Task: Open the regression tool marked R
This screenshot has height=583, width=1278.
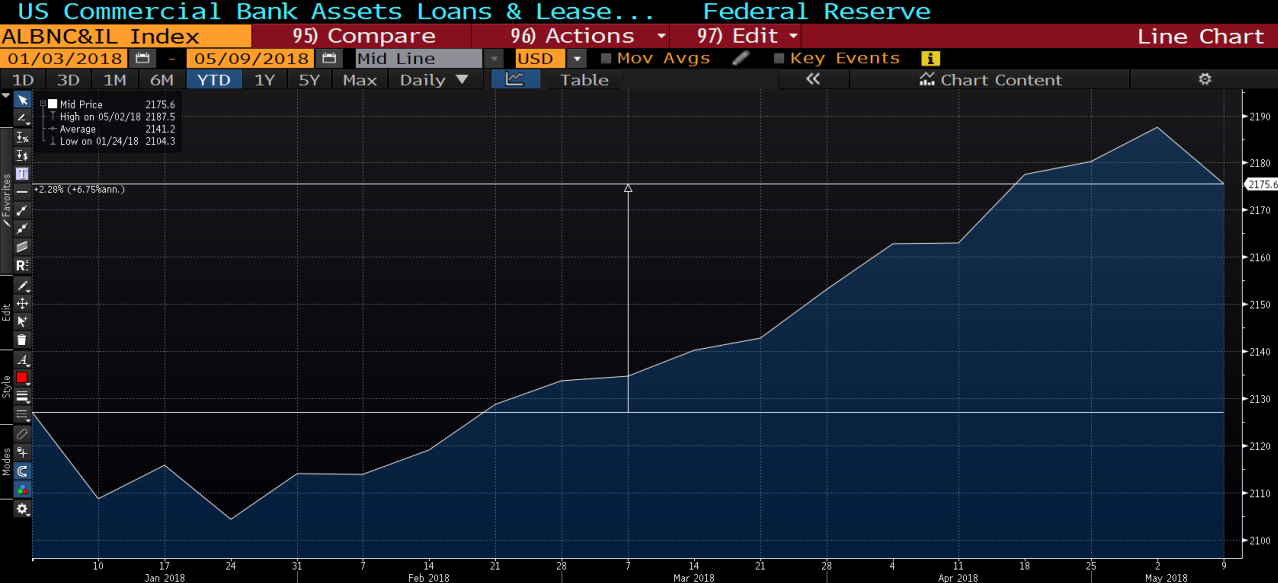Action: 22,265
